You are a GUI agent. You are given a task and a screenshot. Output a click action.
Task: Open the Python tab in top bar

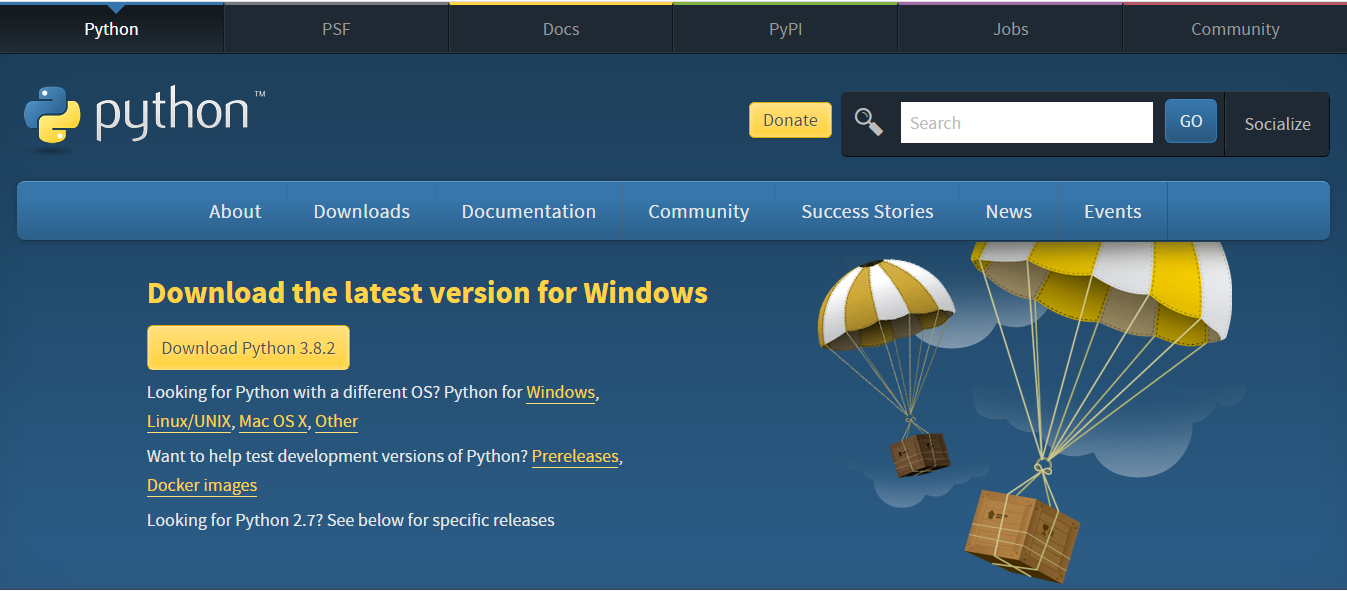pos(112,29)
